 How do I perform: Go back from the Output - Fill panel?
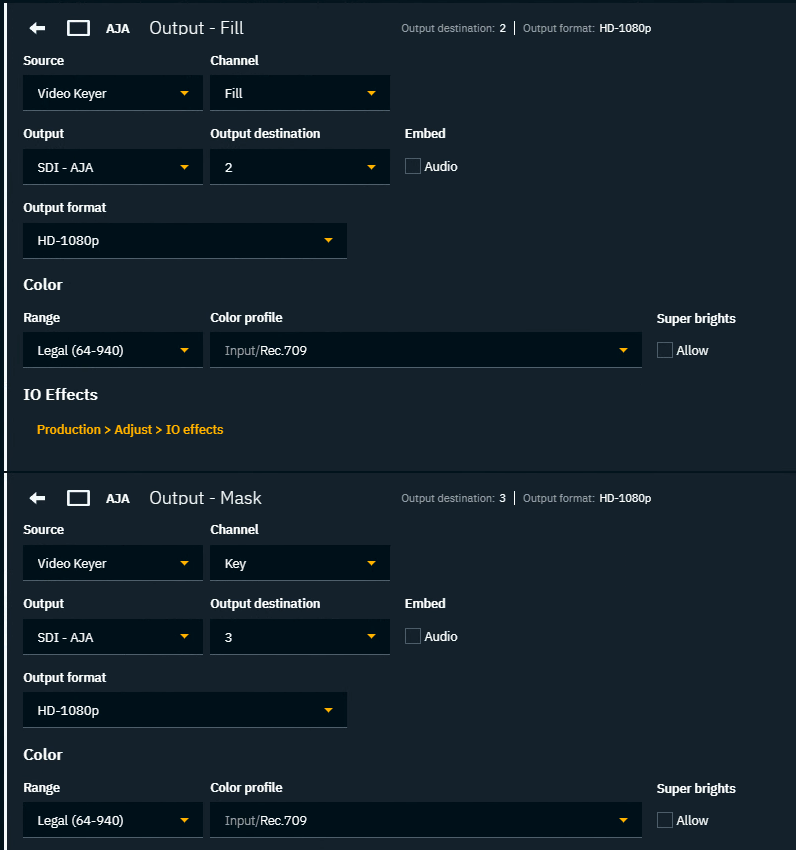[x=36, y=28]
